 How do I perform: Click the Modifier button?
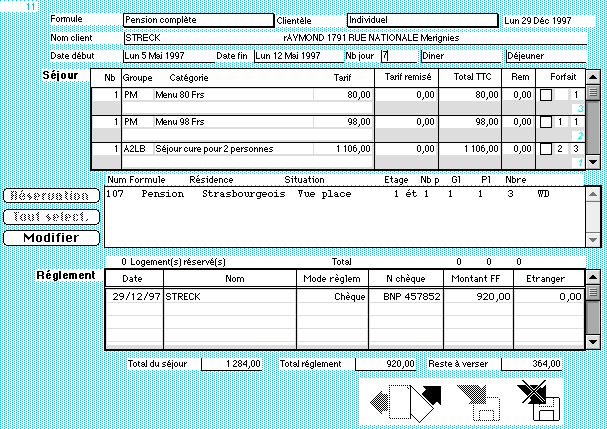tap(51, 238)
